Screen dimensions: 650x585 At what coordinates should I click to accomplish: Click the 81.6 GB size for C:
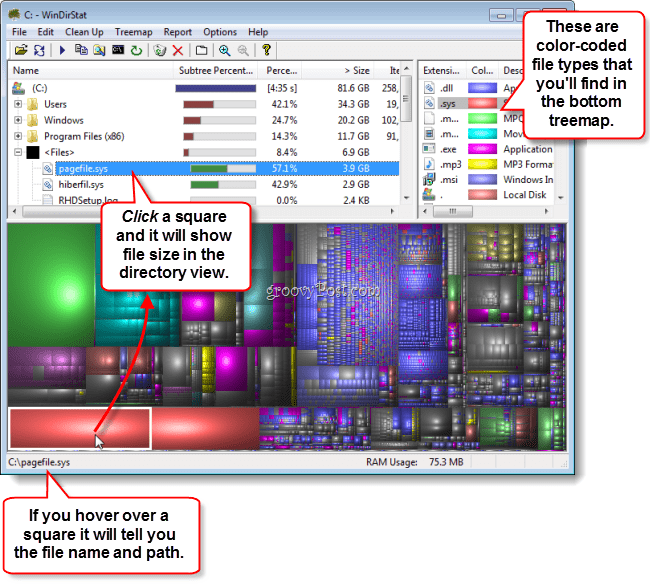(x=353, y=88)
